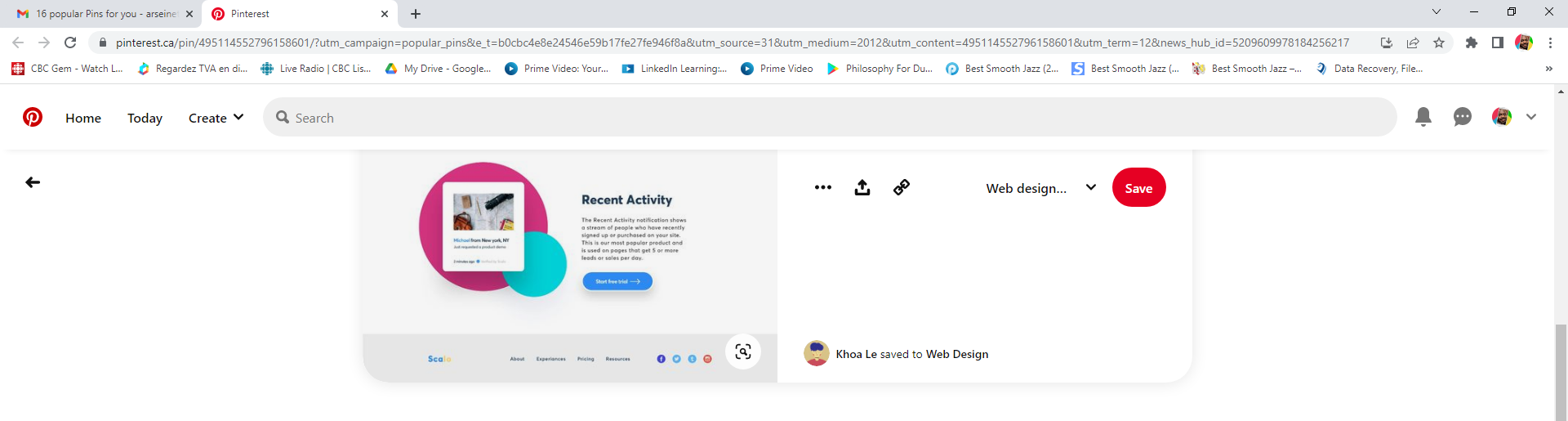Go back using the left arrow

click(33, 182)
